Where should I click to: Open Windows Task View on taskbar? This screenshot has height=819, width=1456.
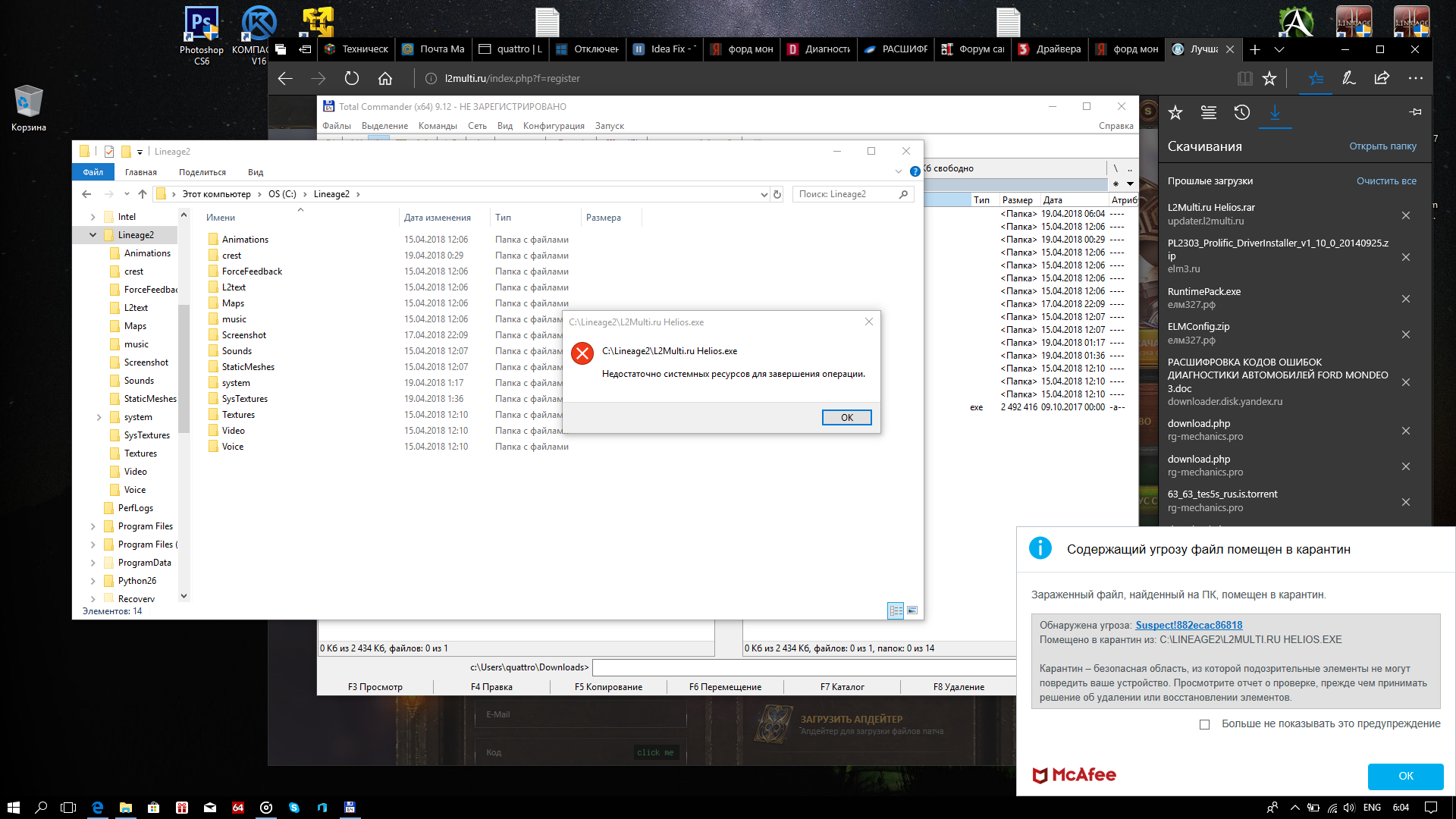(68, 808)
